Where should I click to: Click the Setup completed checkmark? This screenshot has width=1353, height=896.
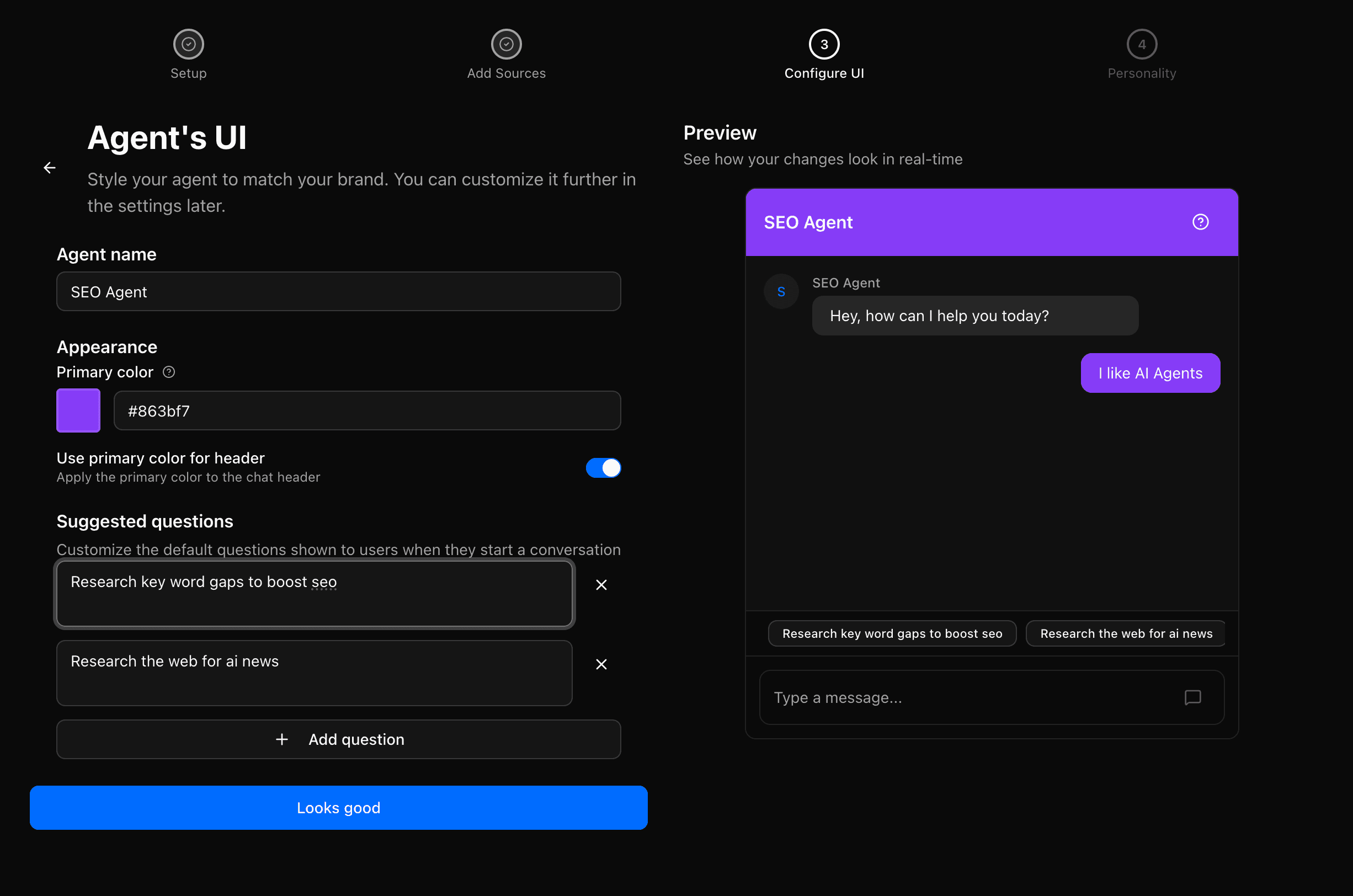click(x=188, y=44)
